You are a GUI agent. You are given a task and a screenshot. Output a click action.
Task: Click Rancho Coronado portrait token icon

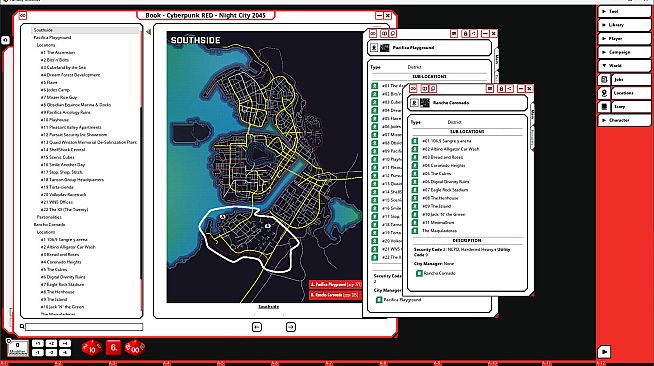414,103
